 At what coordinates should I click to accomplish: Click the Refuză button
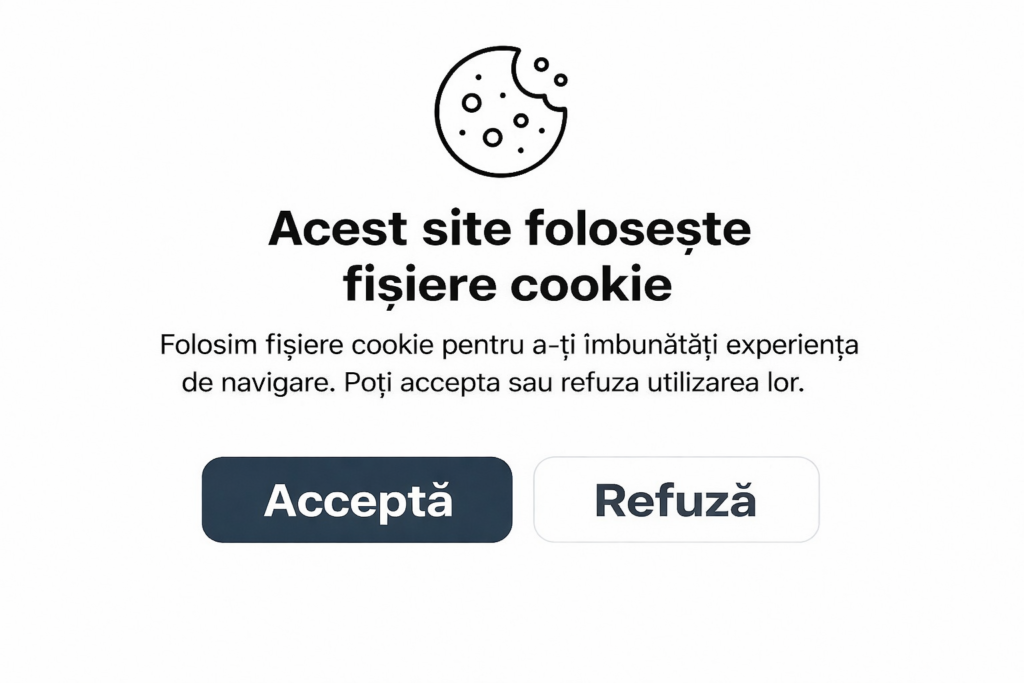676,500
